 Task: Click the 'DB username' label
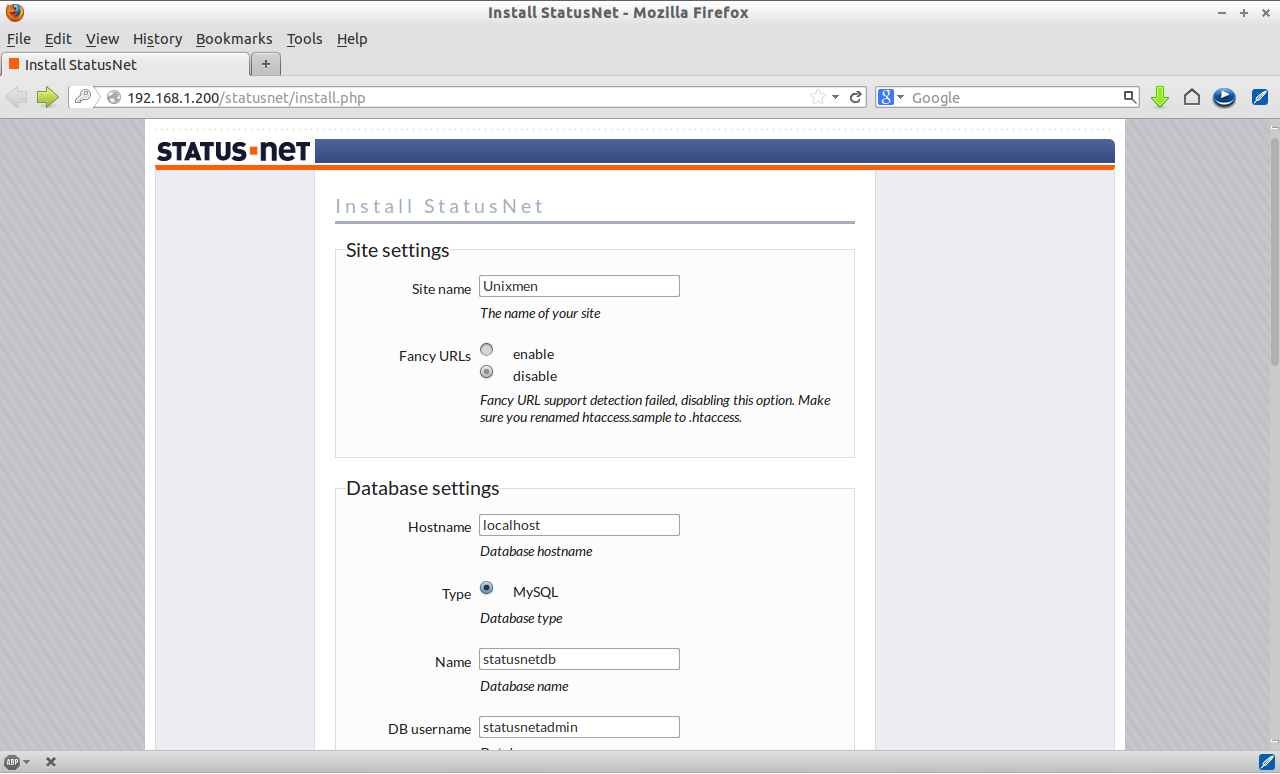(x=429, y=729)
